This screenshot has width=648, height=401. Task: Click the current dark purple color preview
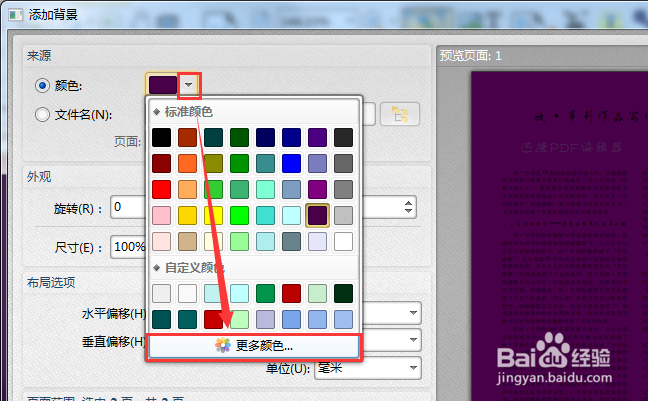163,85
